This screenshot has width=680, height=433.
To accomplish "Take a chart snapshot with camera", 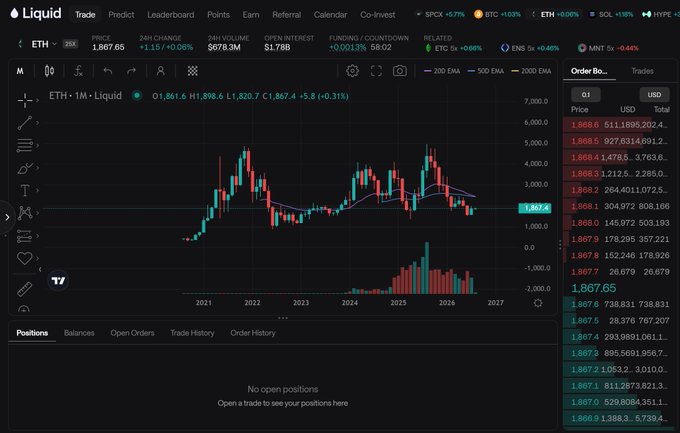I will point(399,71).
